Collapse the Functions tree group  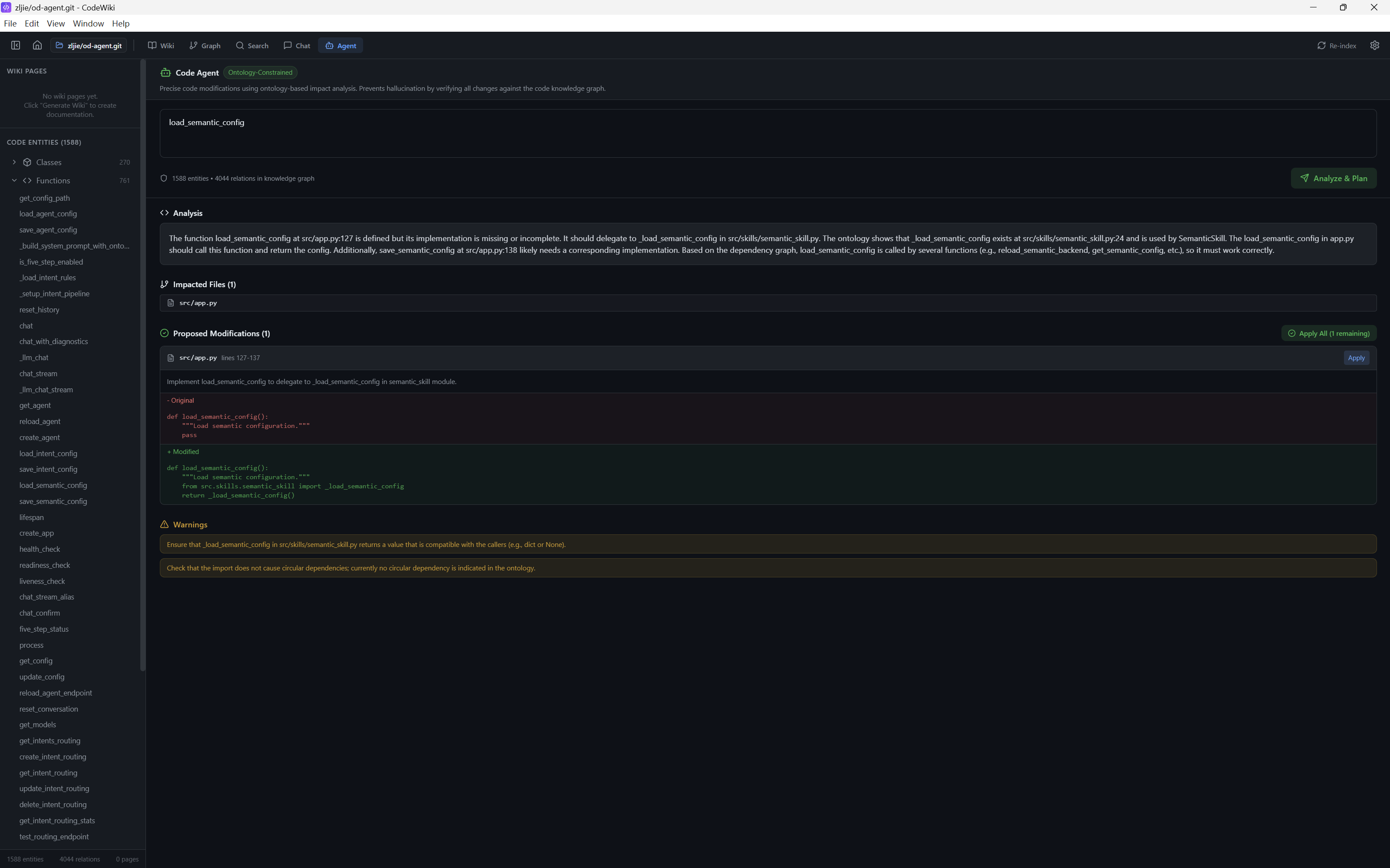point(14,180)
